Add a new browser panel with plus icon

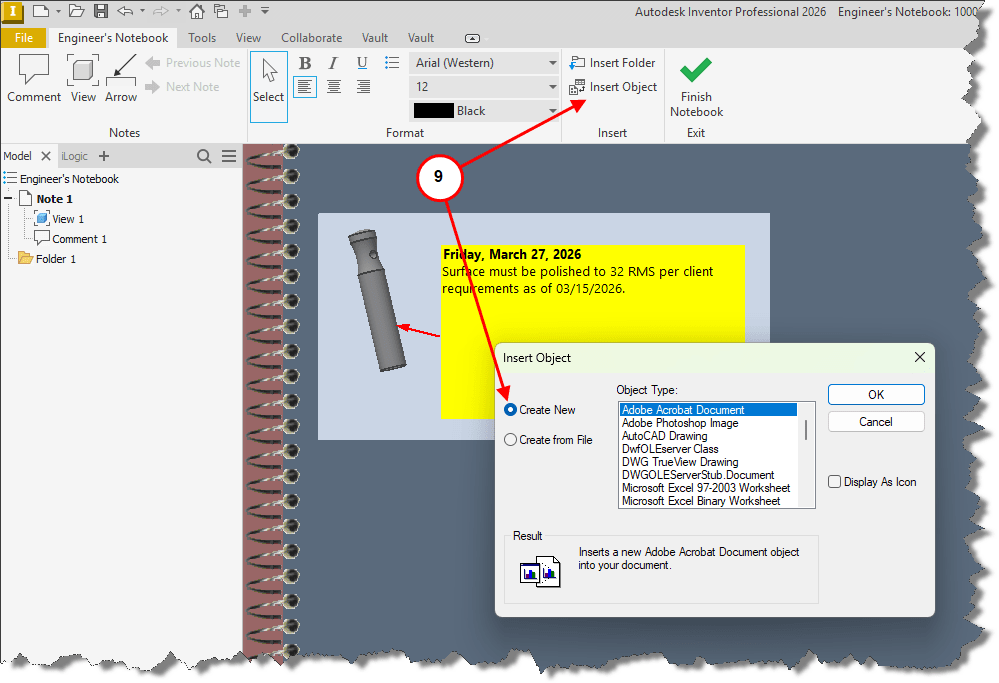pyautogui.click(x=104, y=156)
